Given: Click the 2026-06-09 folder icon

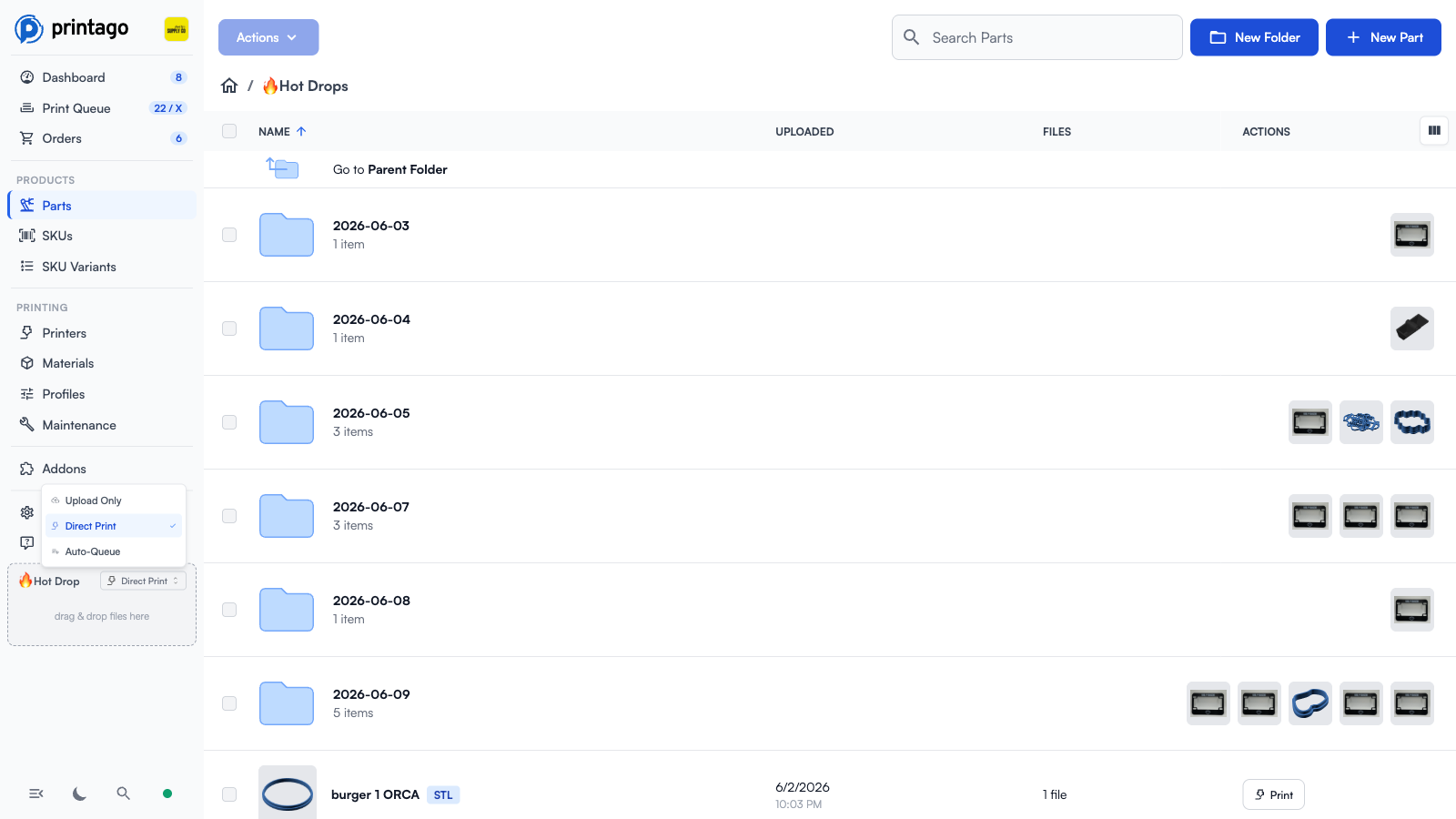Looking at the screenshot, I should click(287, 703).
